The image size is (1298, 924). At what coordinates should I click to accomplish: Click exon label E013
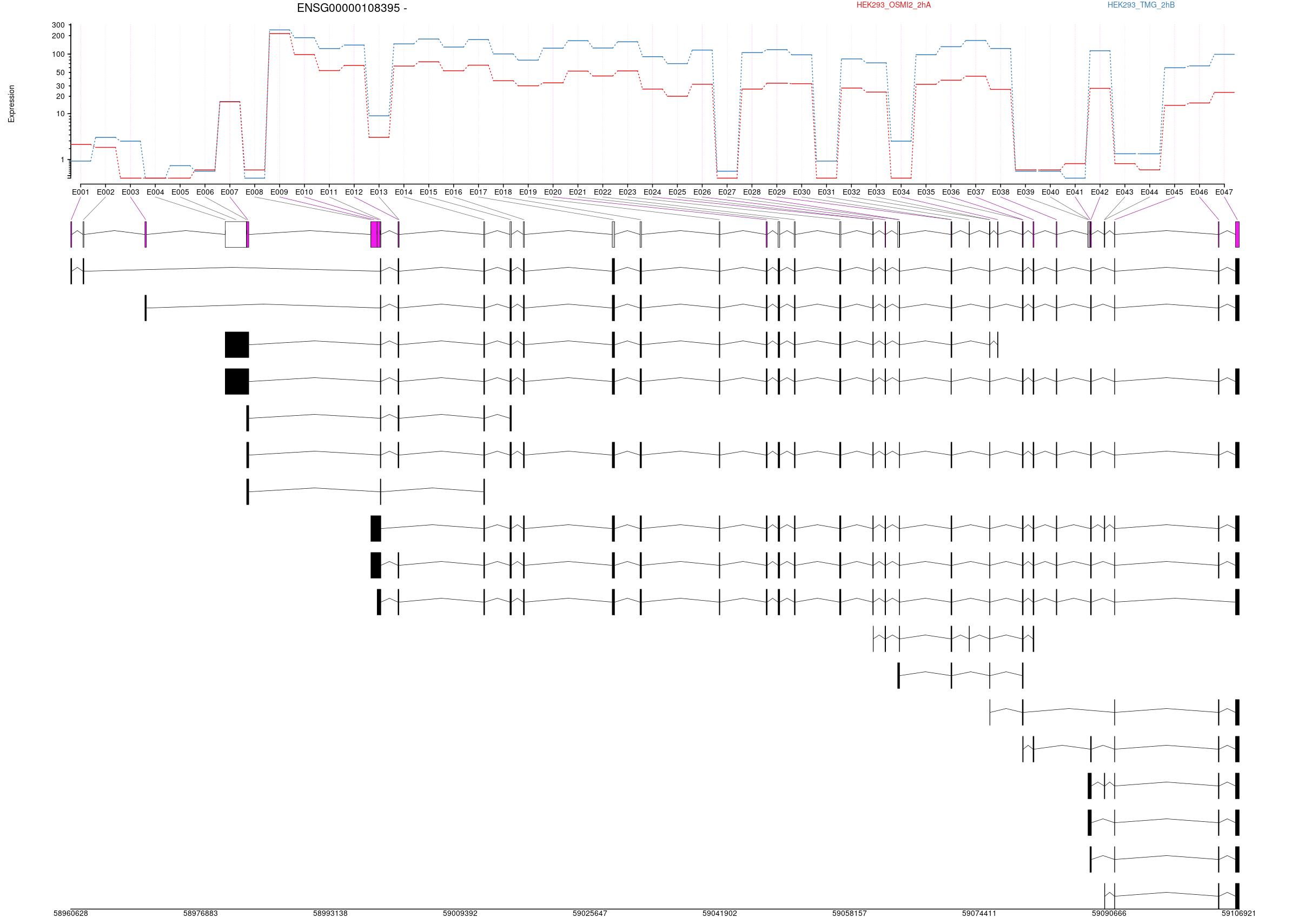379,192
